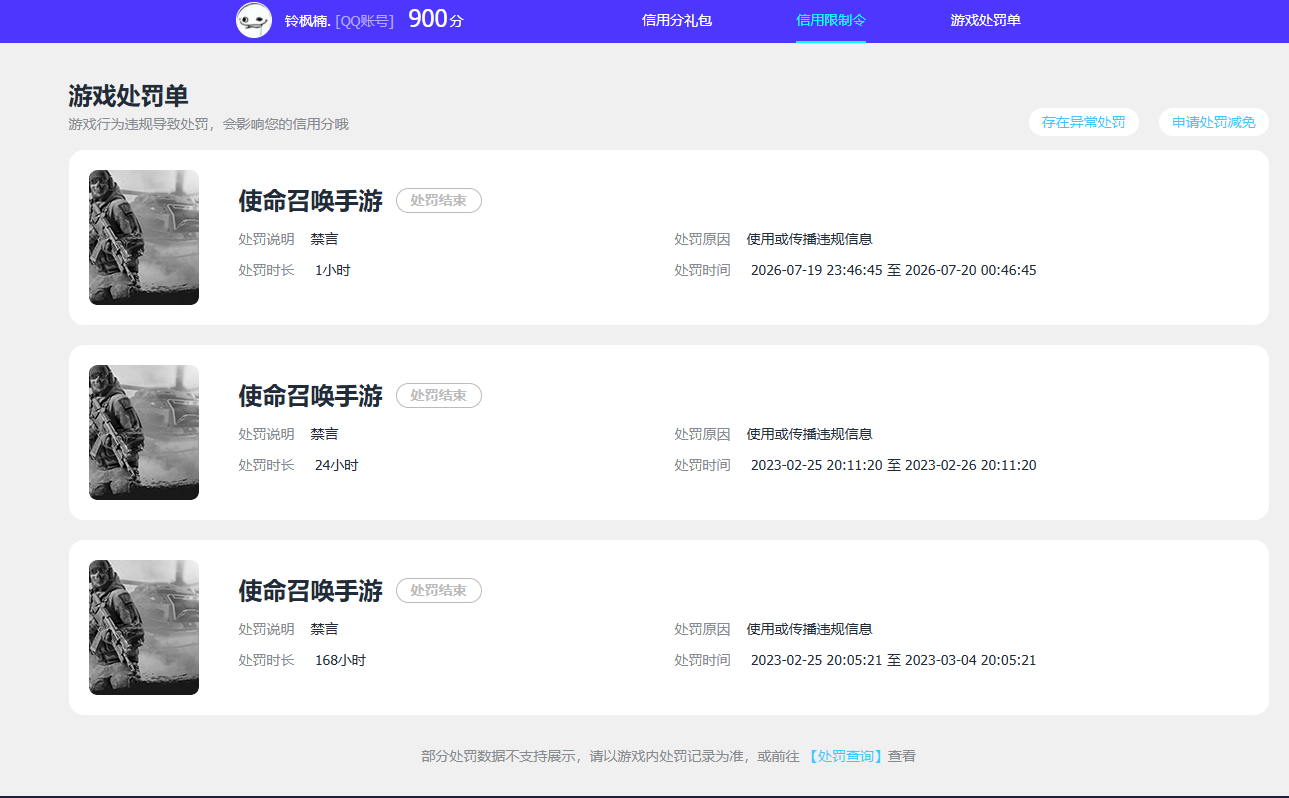Click the 存在异常处罚 button

click(x=1083, y=122)
